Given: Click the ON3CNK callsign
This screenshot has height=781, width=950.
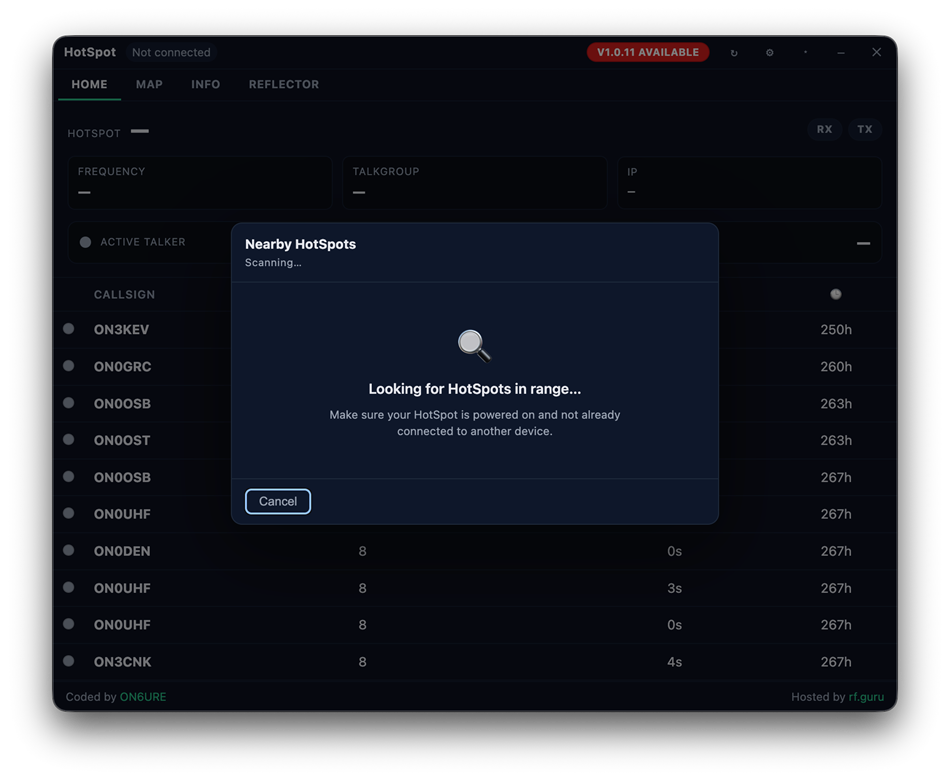Looking at the screenshot, I should tap(122, 662).
